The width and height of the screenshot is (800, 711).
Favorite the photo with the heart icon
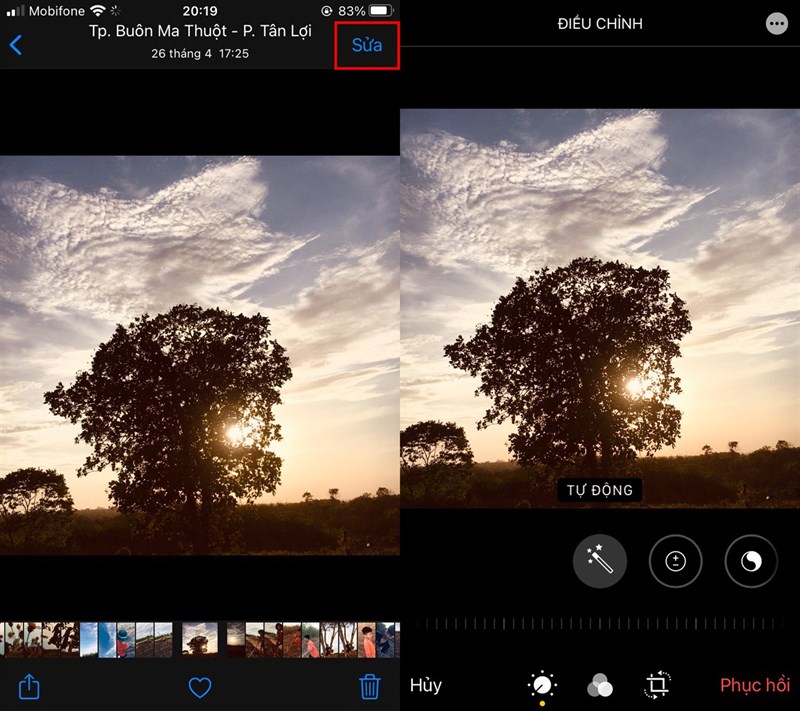[x=200, y=688]
